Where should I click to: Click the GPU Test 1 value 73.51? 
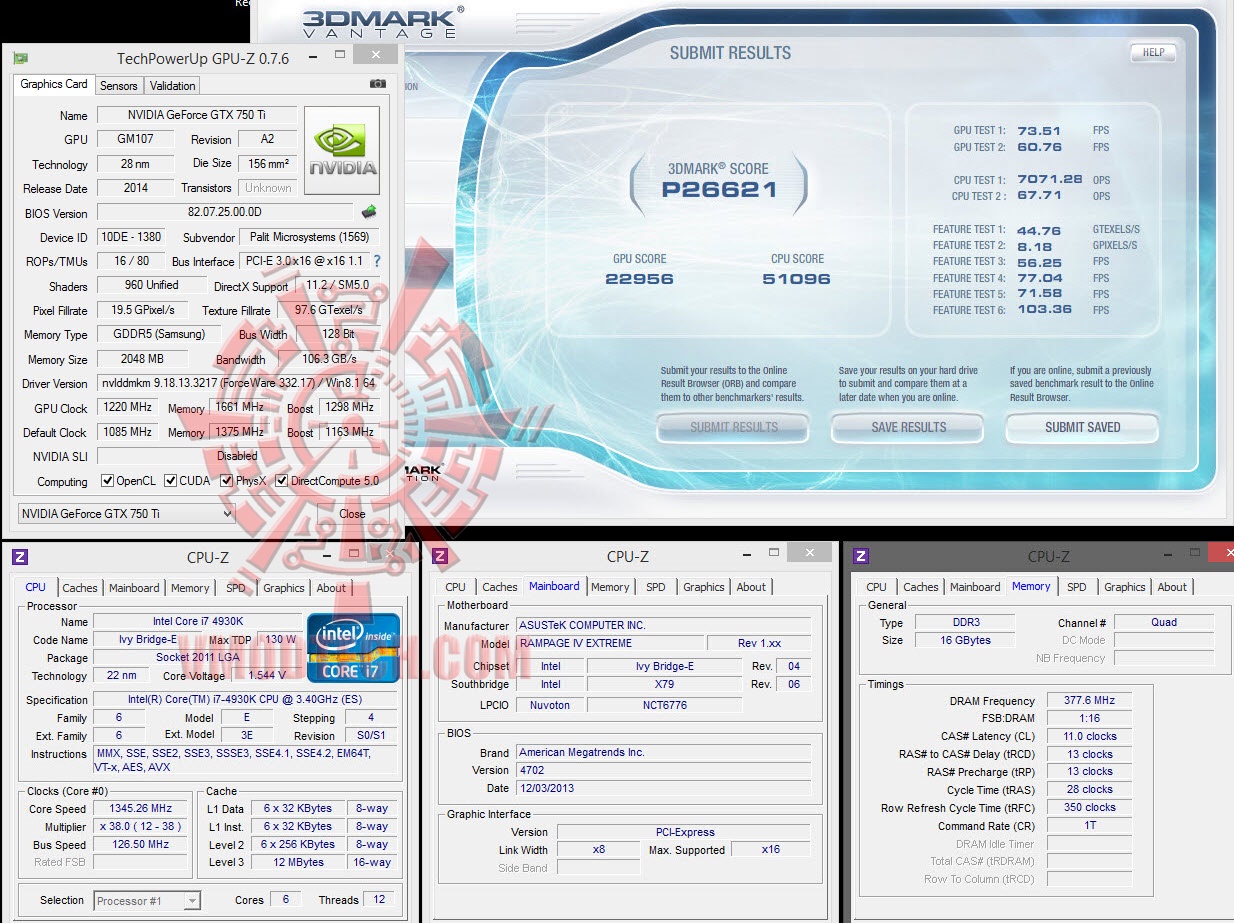tap(1039, 130)
